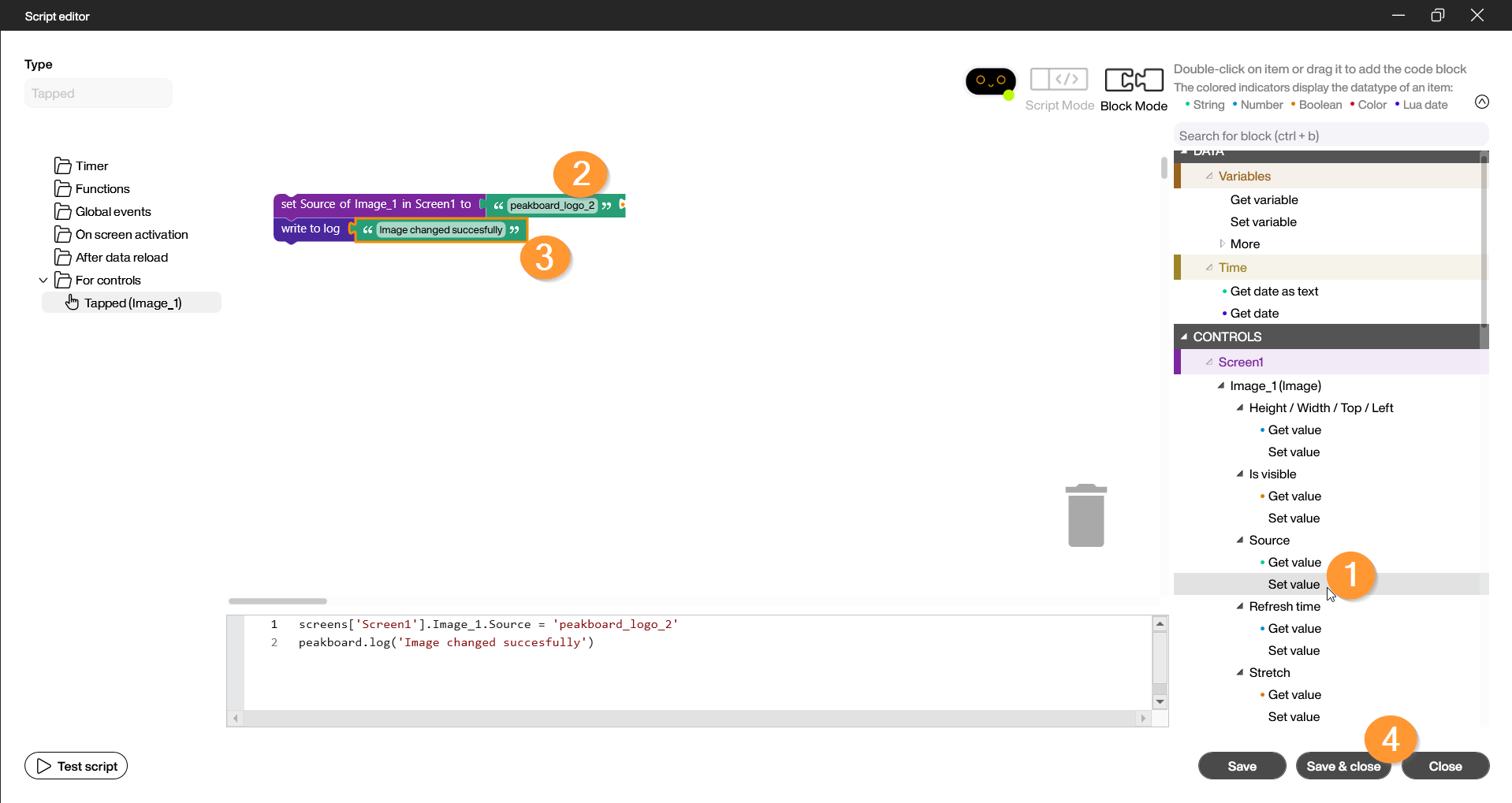Collapse the For controls folder
Viewport: 1512px width, 803px height.
43,281
